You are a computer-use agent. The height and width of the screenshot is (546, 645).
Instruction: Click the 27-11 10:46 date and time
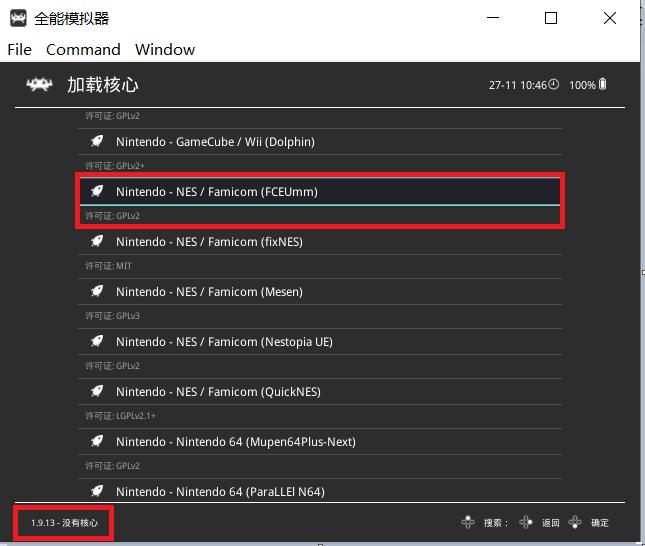517,85
